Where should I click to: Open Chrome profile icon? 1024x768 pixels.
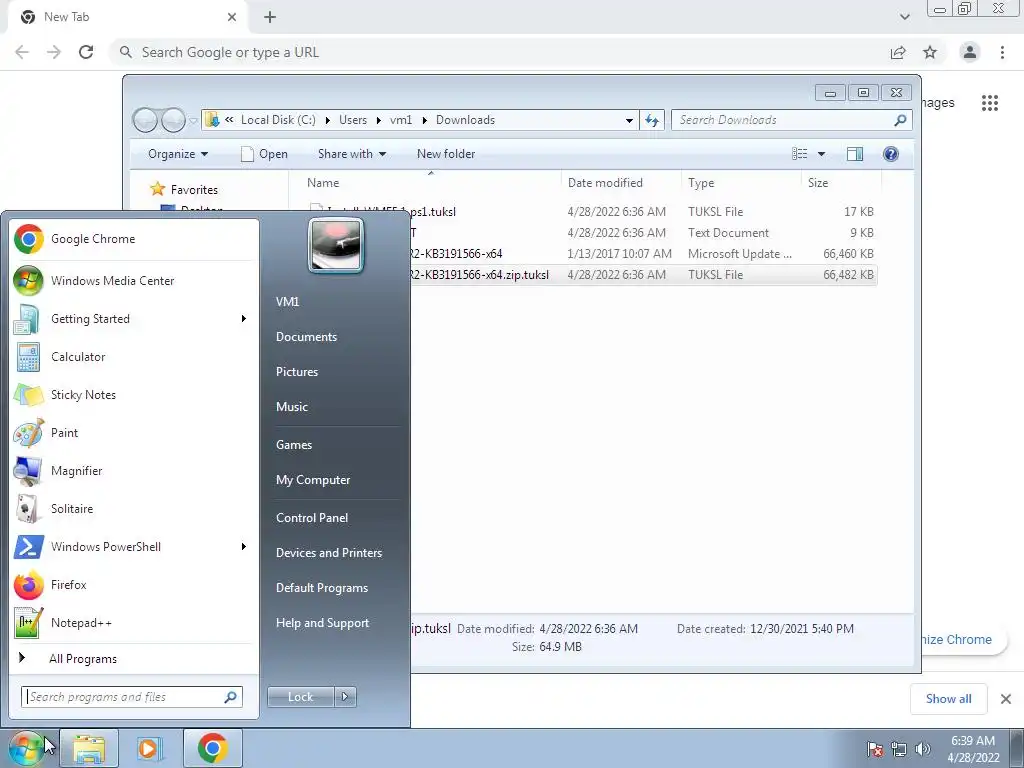(x=970, y=52)
